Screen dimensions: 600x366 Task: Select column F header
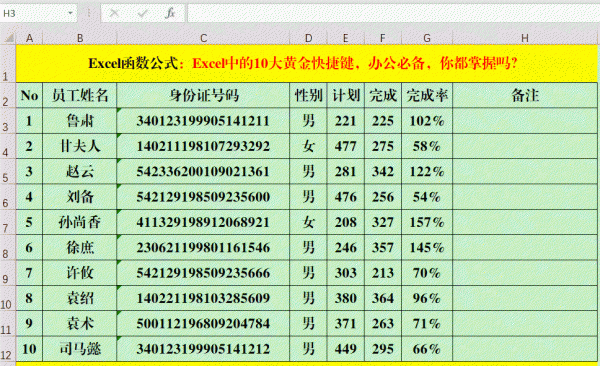383,38
